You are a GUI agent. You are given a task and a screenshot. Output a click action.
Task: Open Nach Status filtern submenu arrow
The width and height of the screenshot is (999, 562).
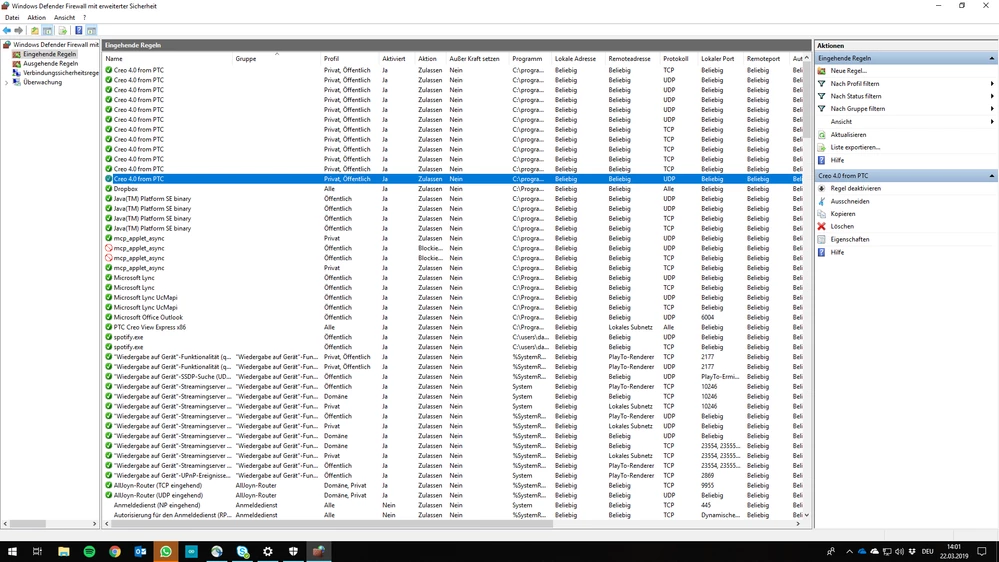pos(992,96)
